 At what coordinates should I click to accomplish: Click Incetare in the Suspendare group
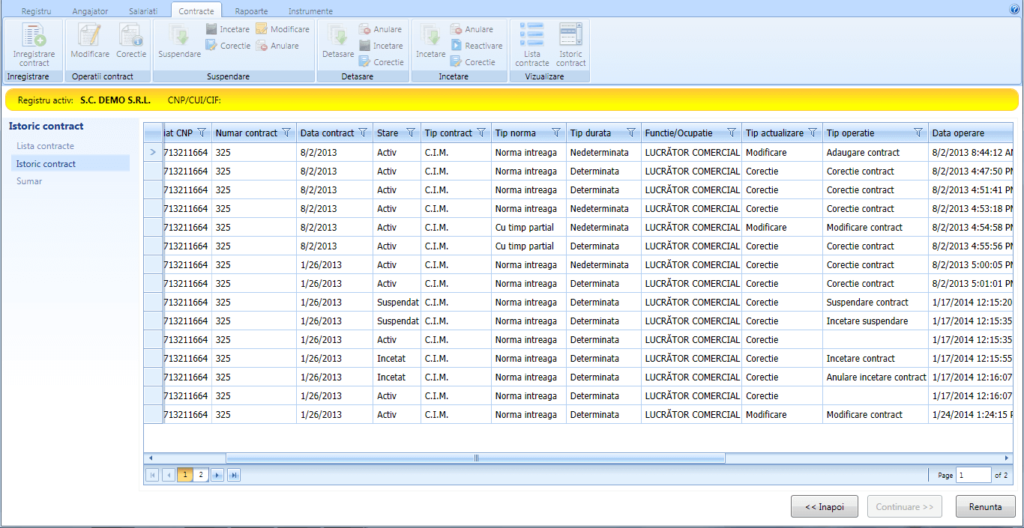pos(227,29)
